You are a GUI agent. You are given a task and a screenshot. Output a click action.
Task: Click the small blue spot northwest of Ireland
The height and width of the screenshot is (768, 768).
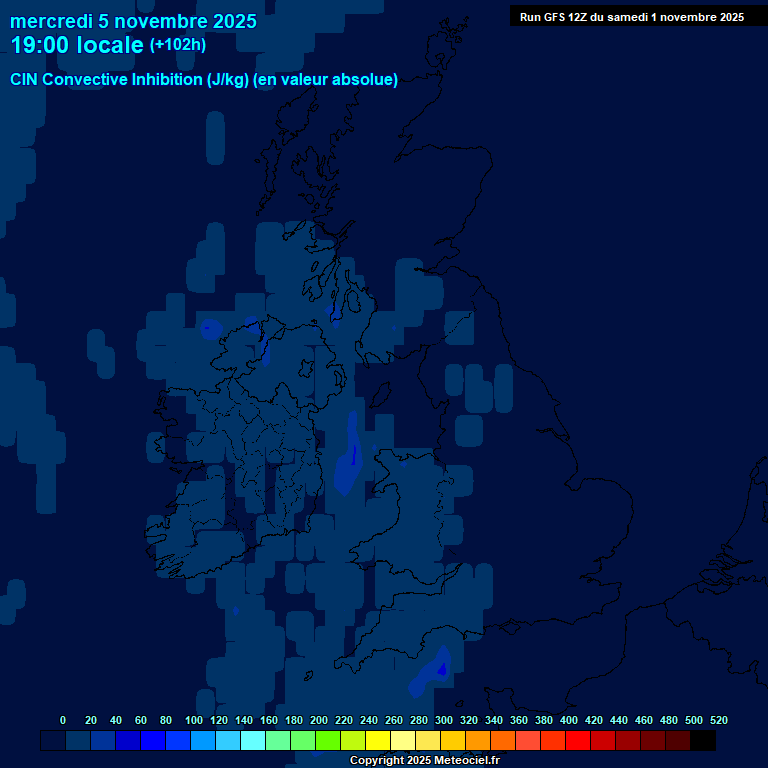click(x=211, y=327)
